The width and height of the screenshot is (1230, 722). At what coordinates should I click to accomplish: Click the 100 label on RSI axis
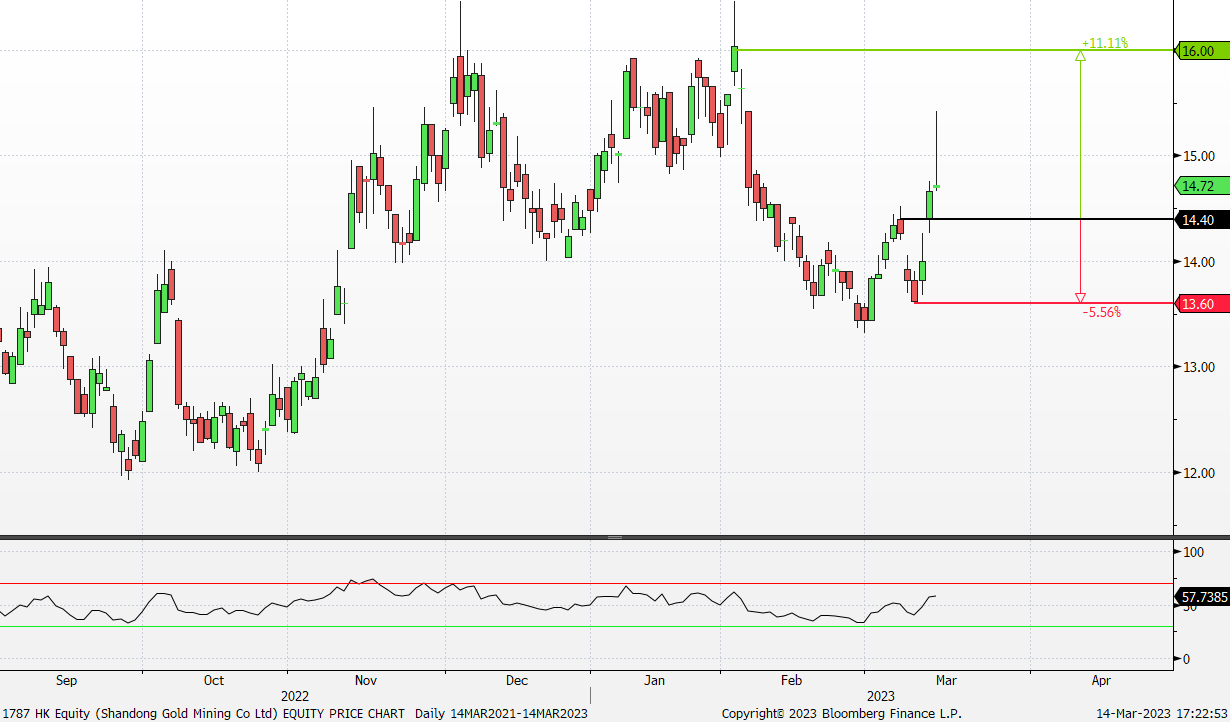[1193, 552]
